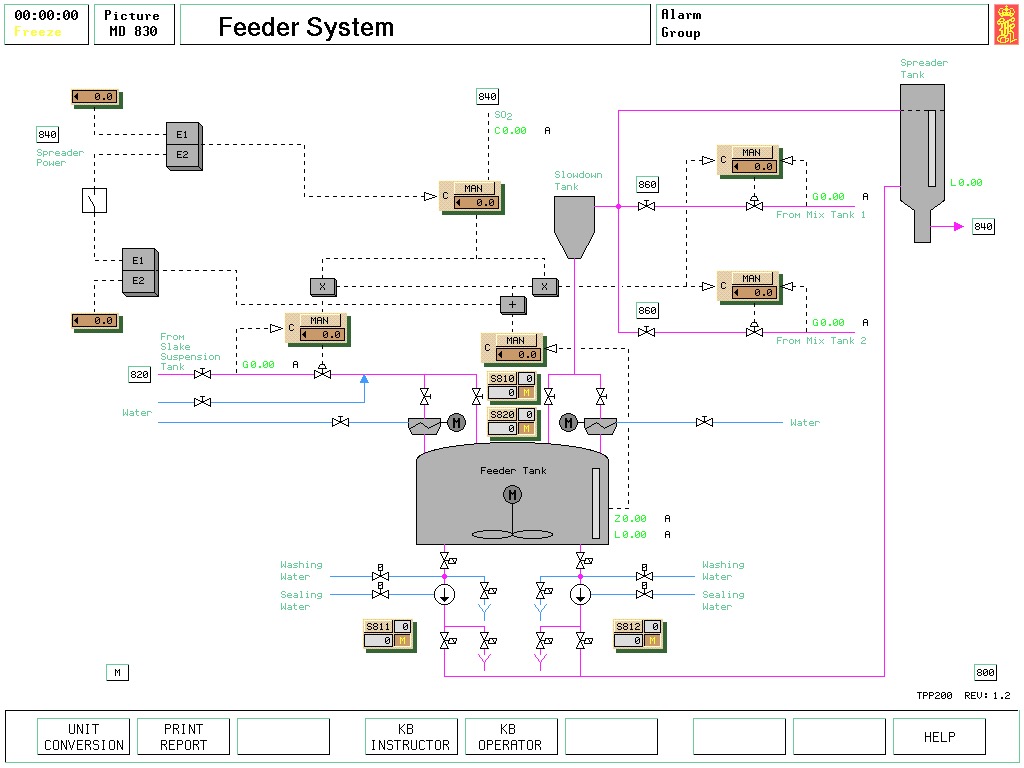Click the right feeder pump symbol
The width and height of the screenshot is (1024, 768).
(x=581, y=594)
